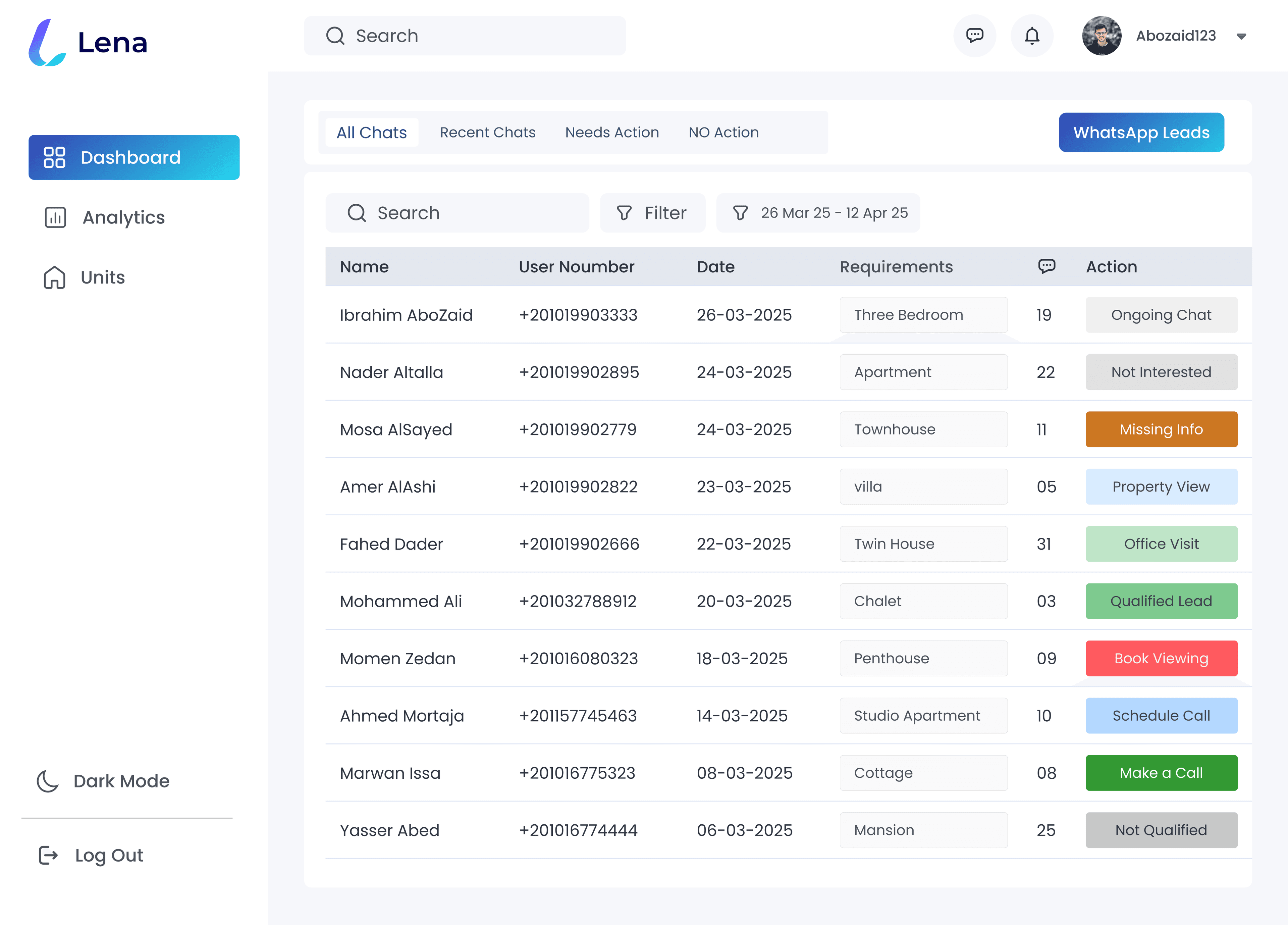This screenshot has width=1288, height=925.
Task: Click the Log Out arrow icon
Action: pos(48,855)
